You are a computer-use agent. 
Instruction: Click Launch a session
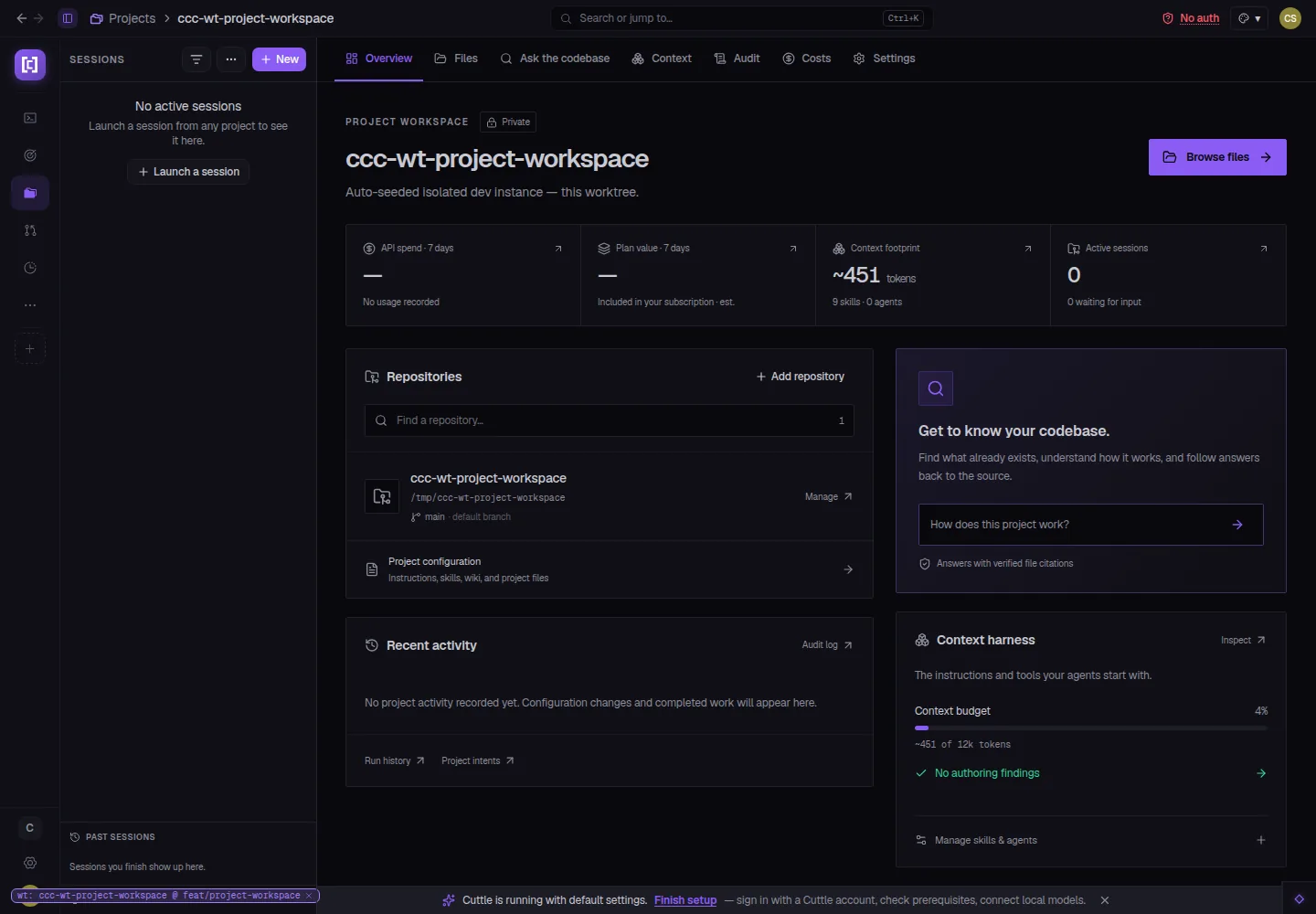tap(188, 172)
